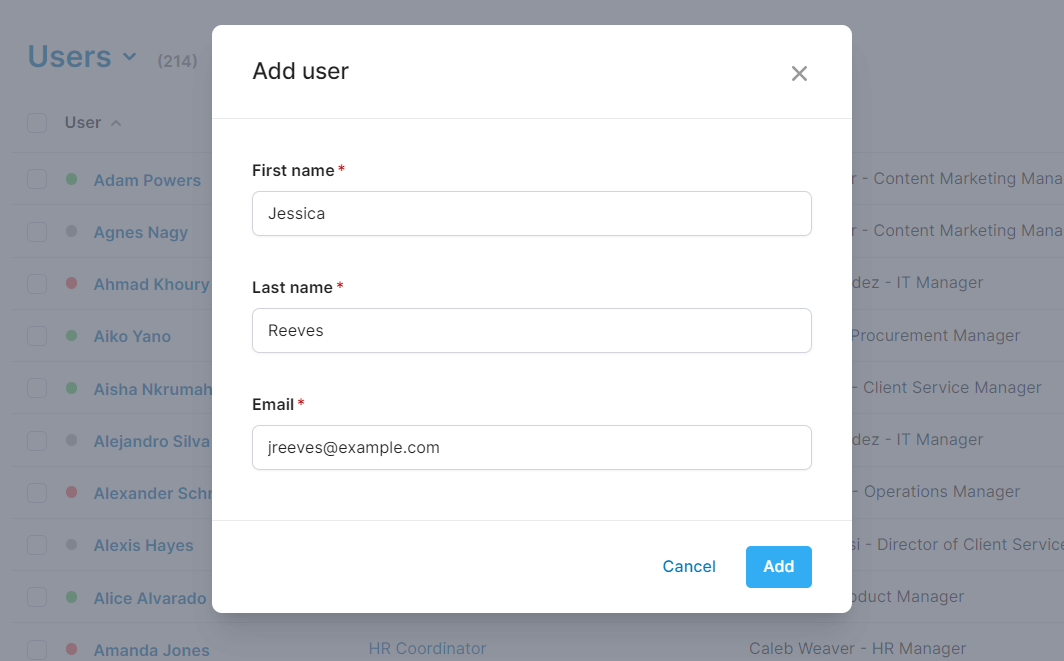Screen dimensions: 1064x661
Task: Click Adam Powers green status dot
Action: point(71,179)
